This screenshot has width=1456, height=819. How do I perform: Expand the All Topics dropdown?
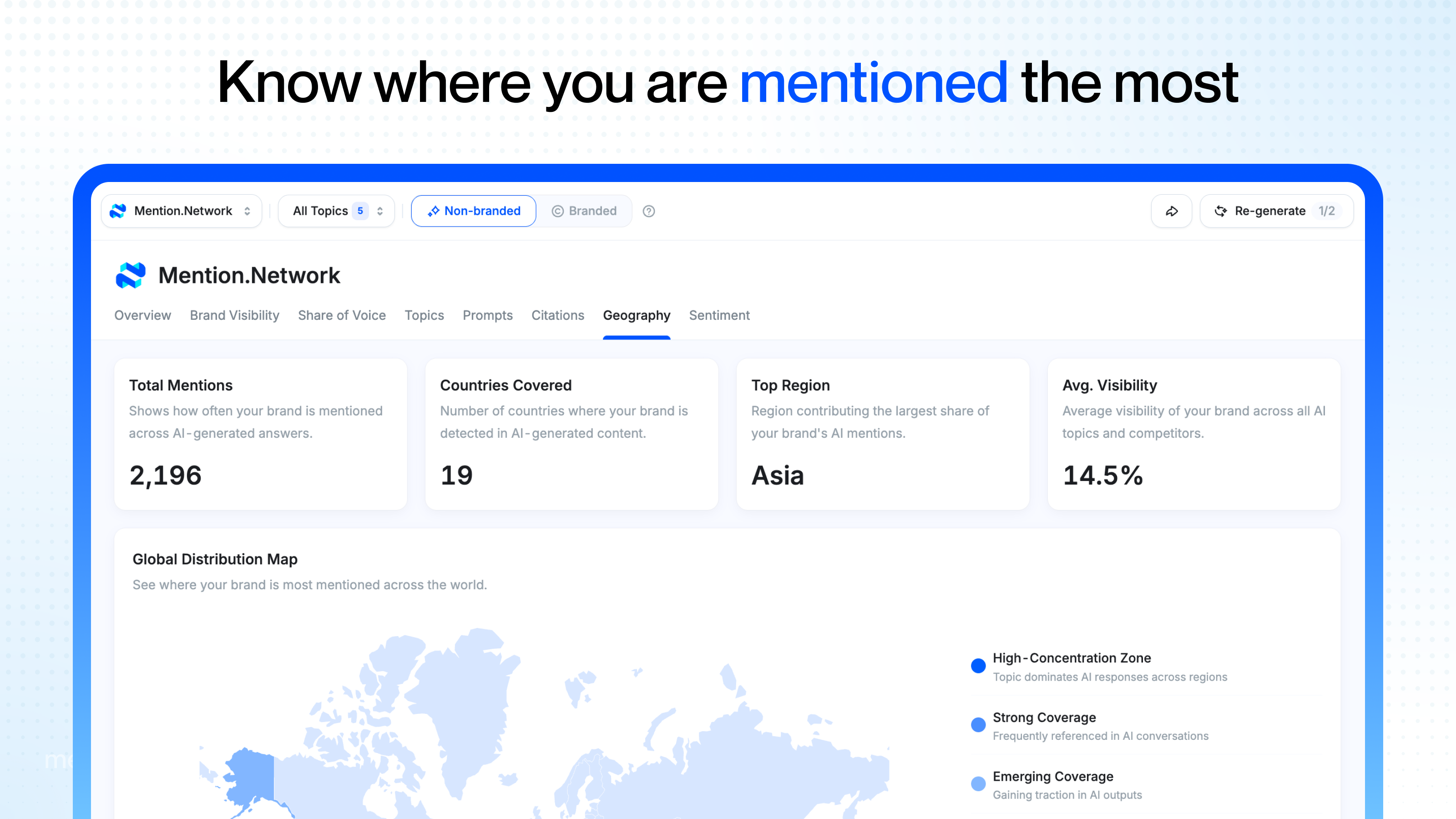320,211
